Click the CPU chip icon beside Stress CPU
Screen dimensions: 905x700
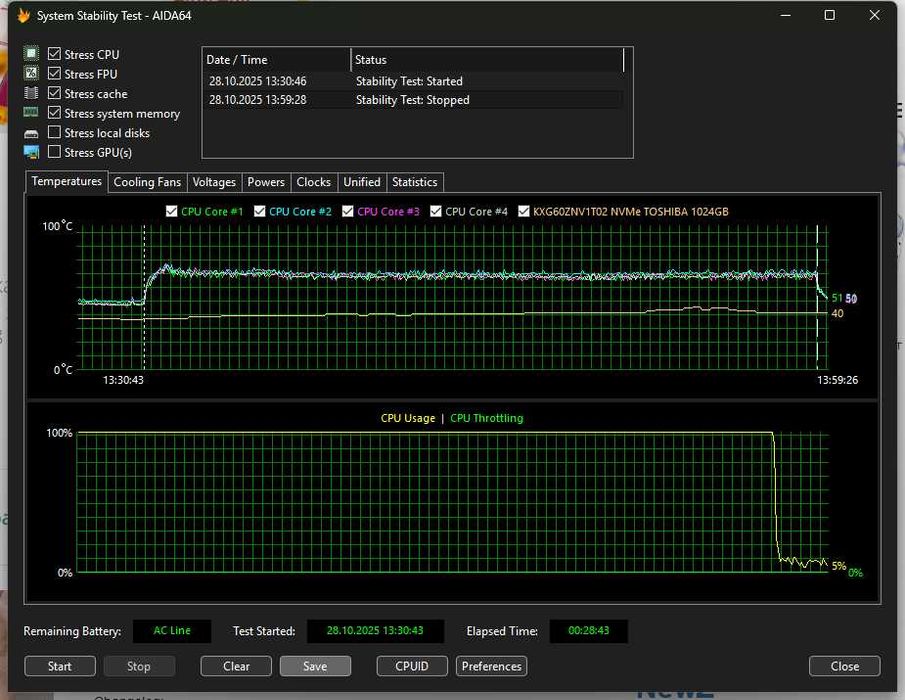31,54
